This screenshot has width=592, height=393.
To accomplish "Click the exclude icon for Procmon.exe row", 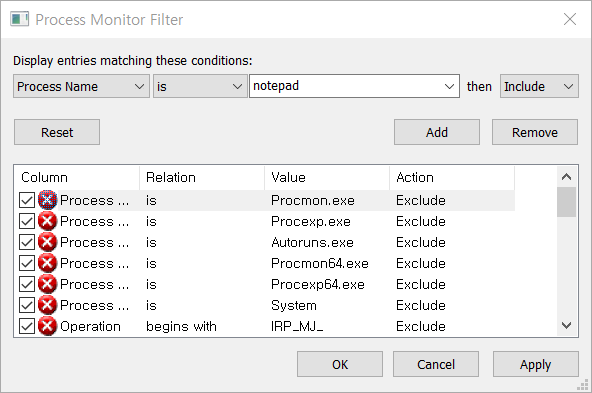I will 48,200.
